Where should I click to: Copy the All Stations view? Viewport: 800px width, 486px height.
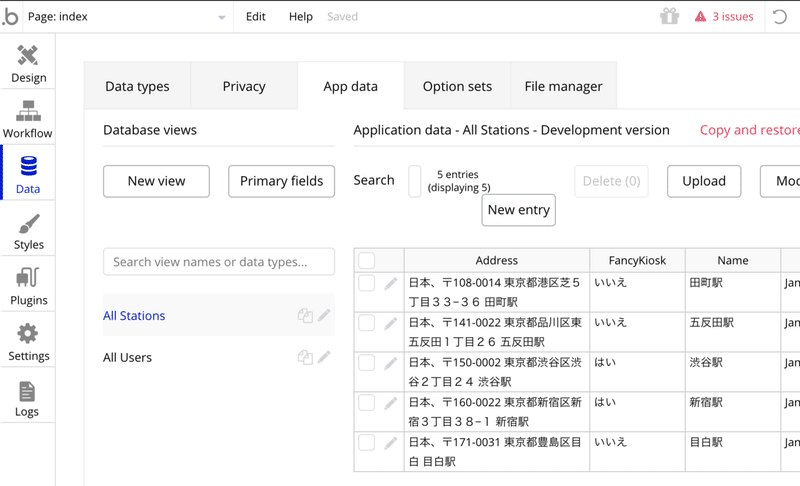click(305, 316)
